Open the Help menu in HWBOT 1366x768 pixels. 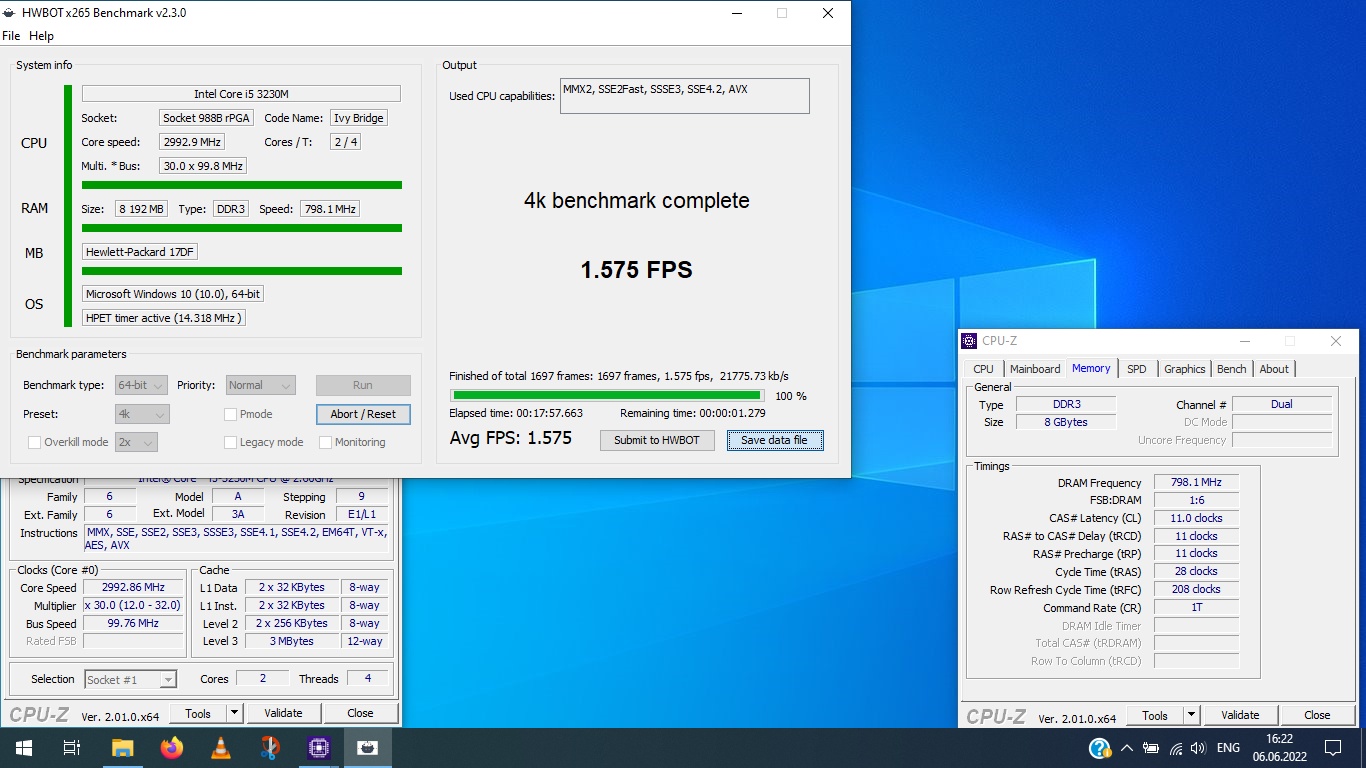click(x=41, y=36)
